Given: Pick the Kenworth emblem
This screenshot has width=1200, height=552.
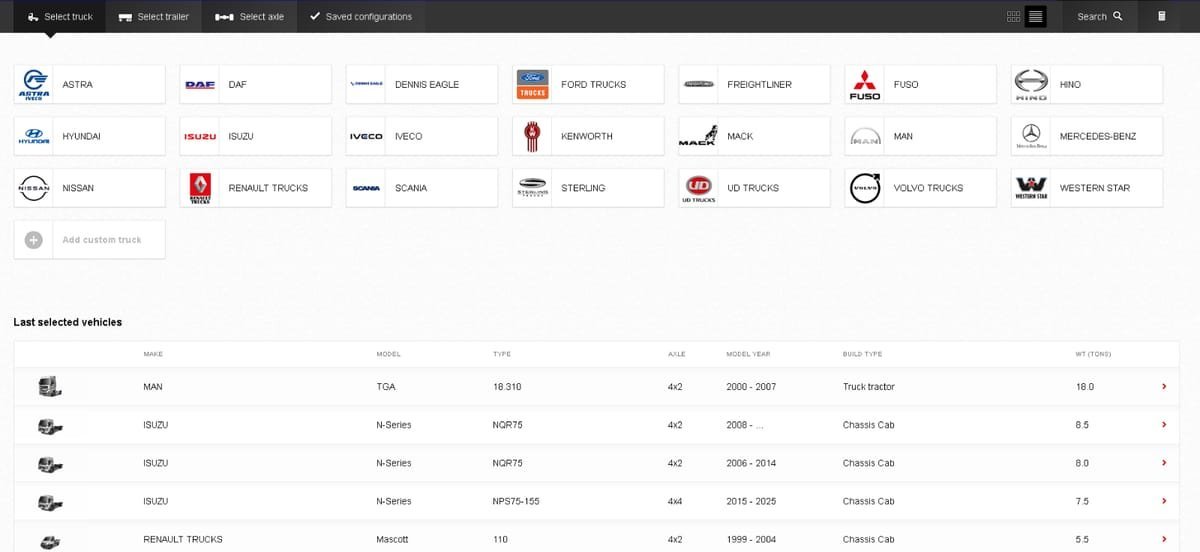Looking at the screenshot, I should (x=532, y=136).
